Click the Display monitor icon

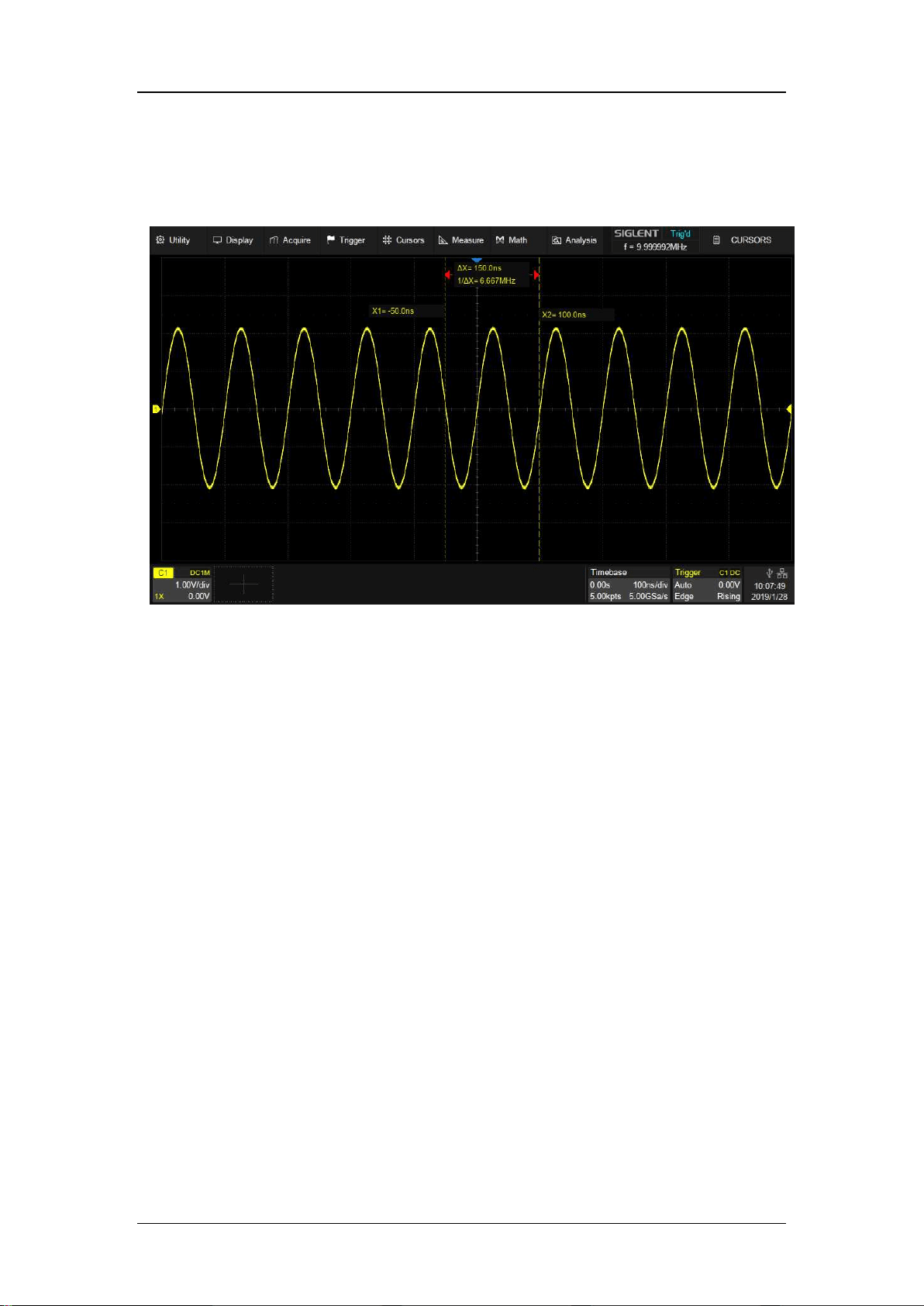pyautogui.click(x=218, y=240)
